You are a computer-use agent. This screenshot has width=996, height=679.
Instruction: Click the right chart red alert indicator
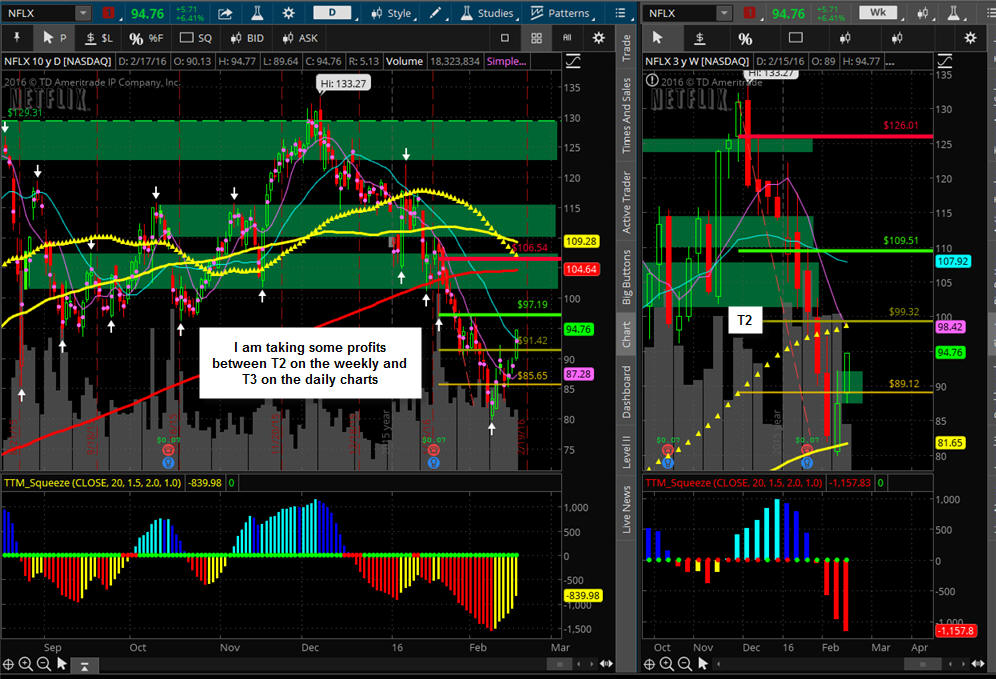(x=750, y=13)
